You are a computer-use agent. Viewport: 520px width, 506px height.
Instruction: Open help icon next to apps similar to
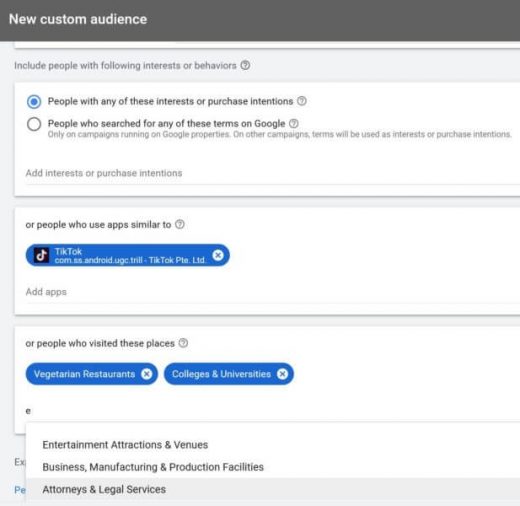pyautogui.click(x=180, y=224)
